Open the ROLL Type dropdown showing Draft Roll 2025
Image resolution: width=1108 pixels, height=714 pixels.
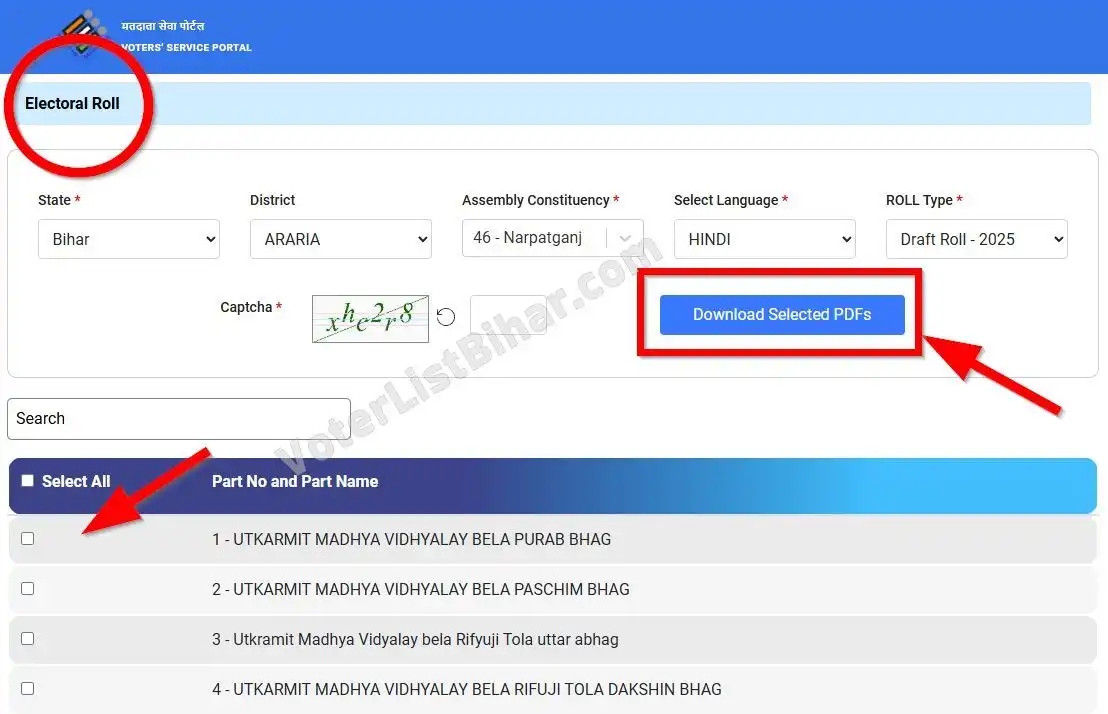point(976,239)
